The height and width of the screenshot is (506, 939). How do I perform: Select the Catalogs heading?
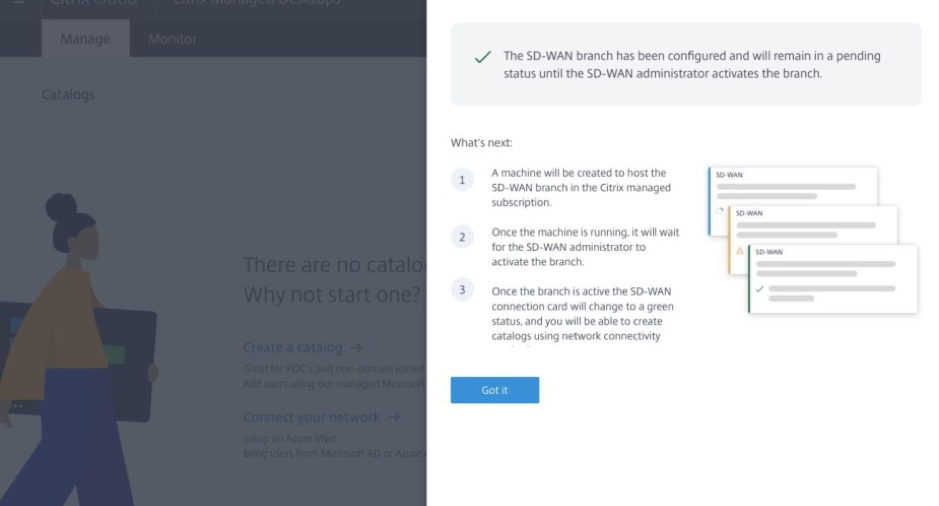coord(68,95)
